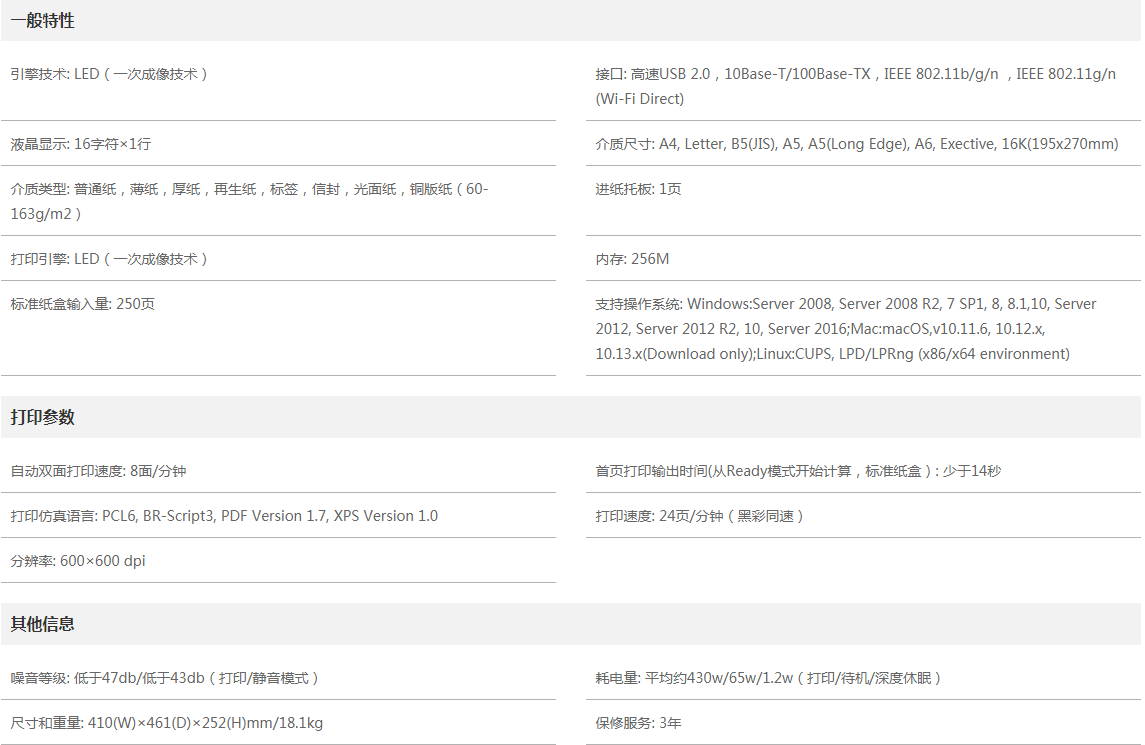This screenshot has width=1145, height=745.
Task: Click the 打印速度 24页/分钟 entry
Action: click(x=701, y=516)
